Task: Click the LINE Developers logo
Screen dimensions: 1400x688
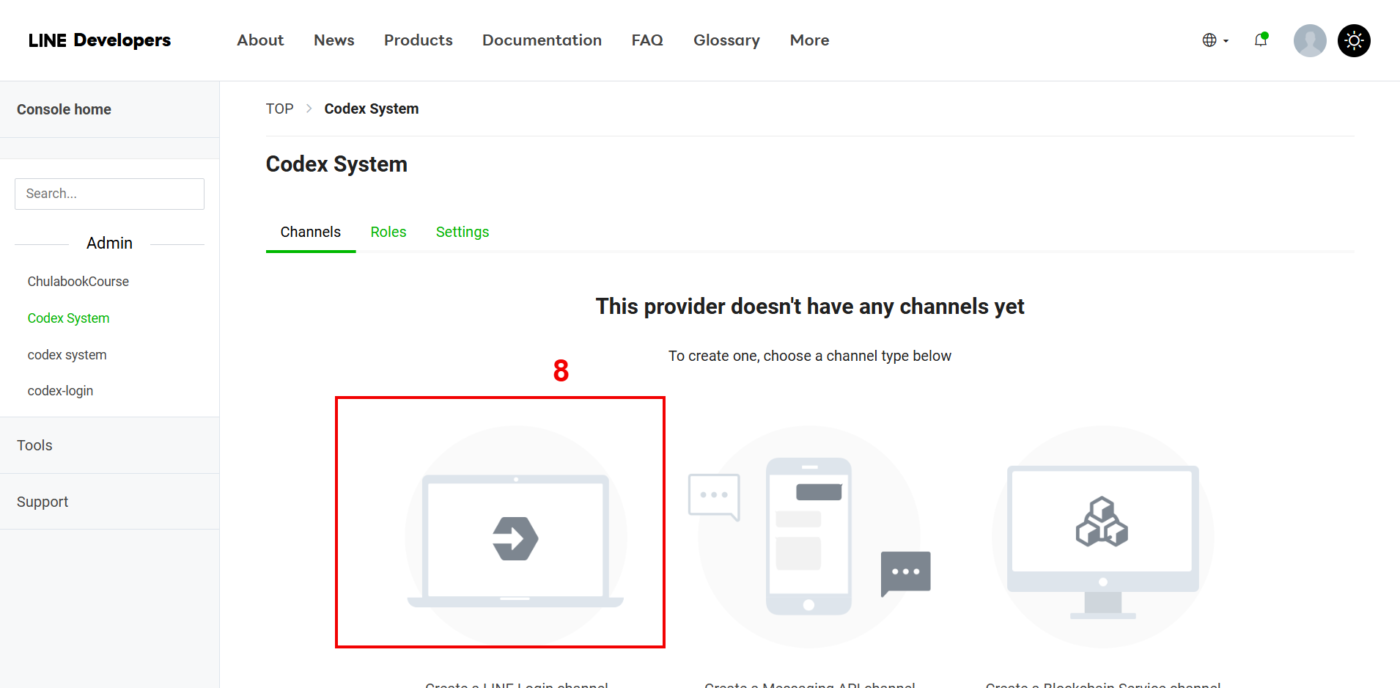Action: (100, 40)
